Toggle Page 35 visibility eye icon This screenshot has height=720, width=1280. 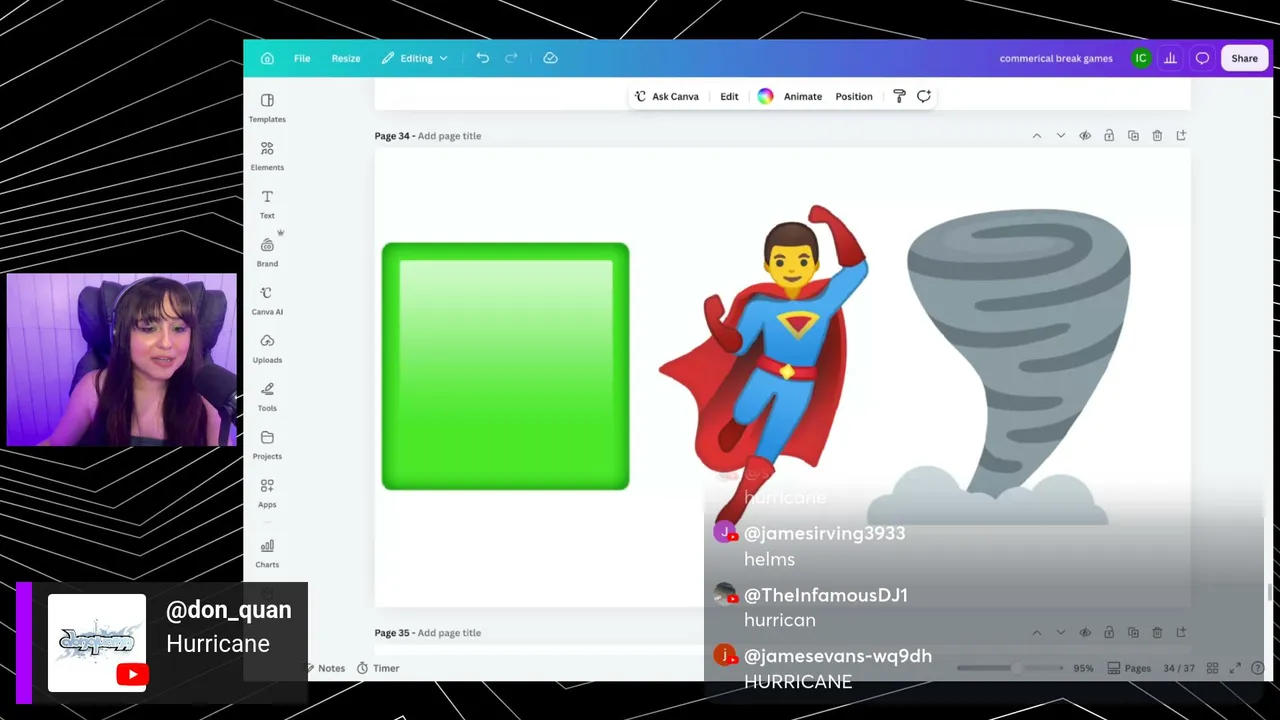coord(1085,633)
